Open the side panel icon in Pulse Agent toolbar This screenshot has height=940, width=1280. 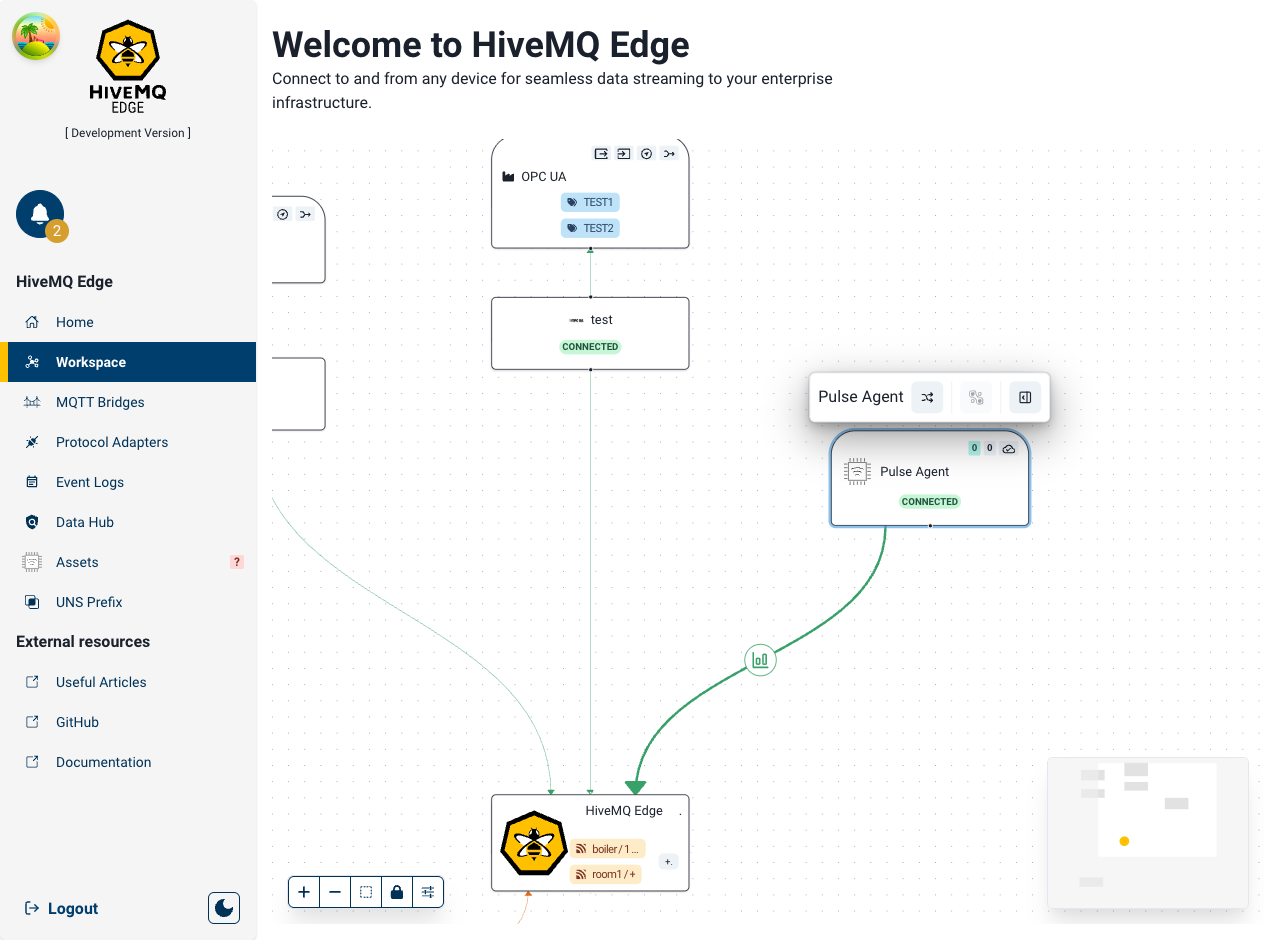coord(1025,397)
